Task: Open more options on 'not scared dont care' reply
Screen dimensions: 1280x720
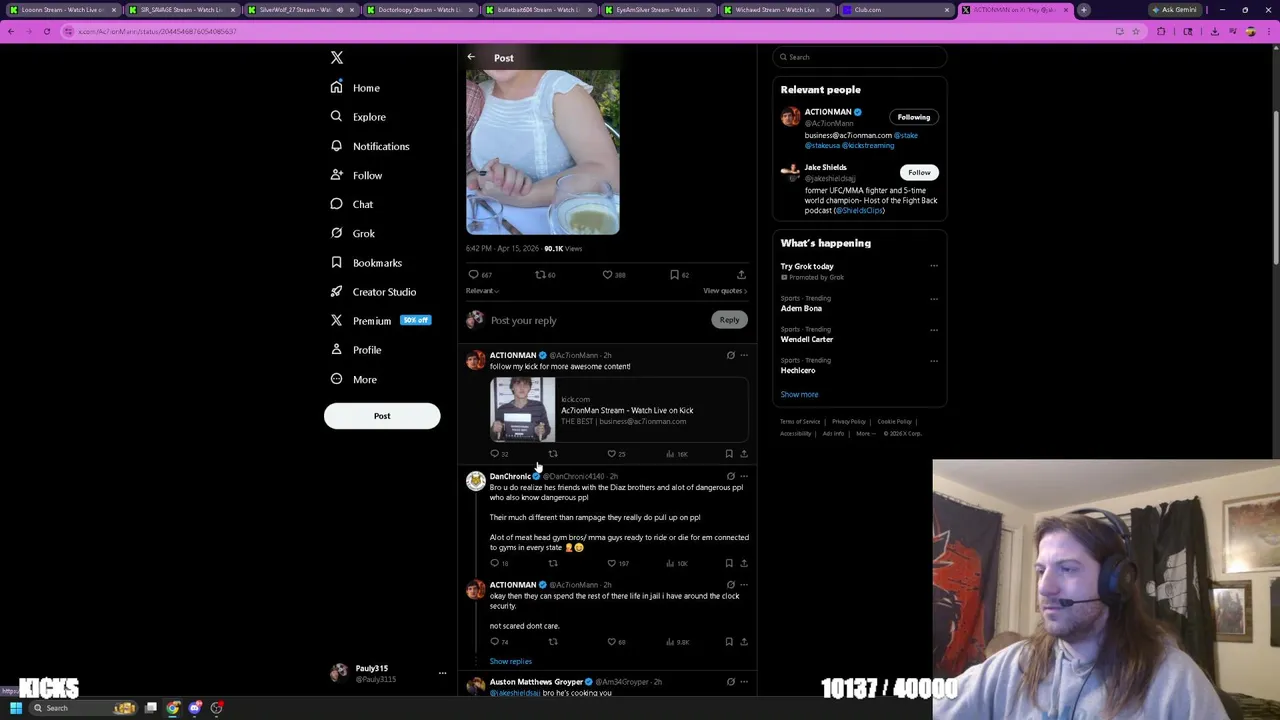Action: tap(744, 585)
